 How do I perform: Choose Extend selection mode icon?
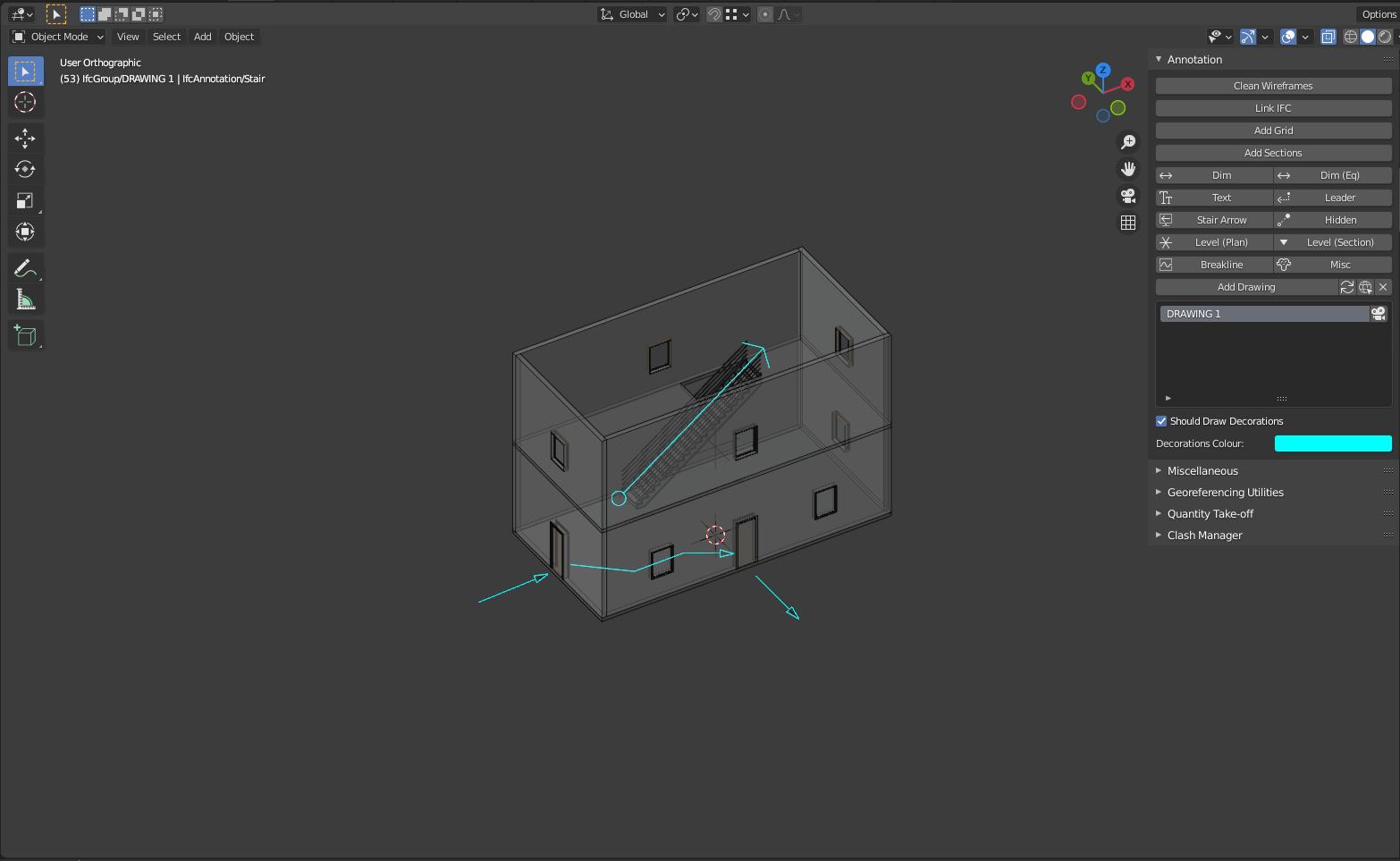pos(105,14)
